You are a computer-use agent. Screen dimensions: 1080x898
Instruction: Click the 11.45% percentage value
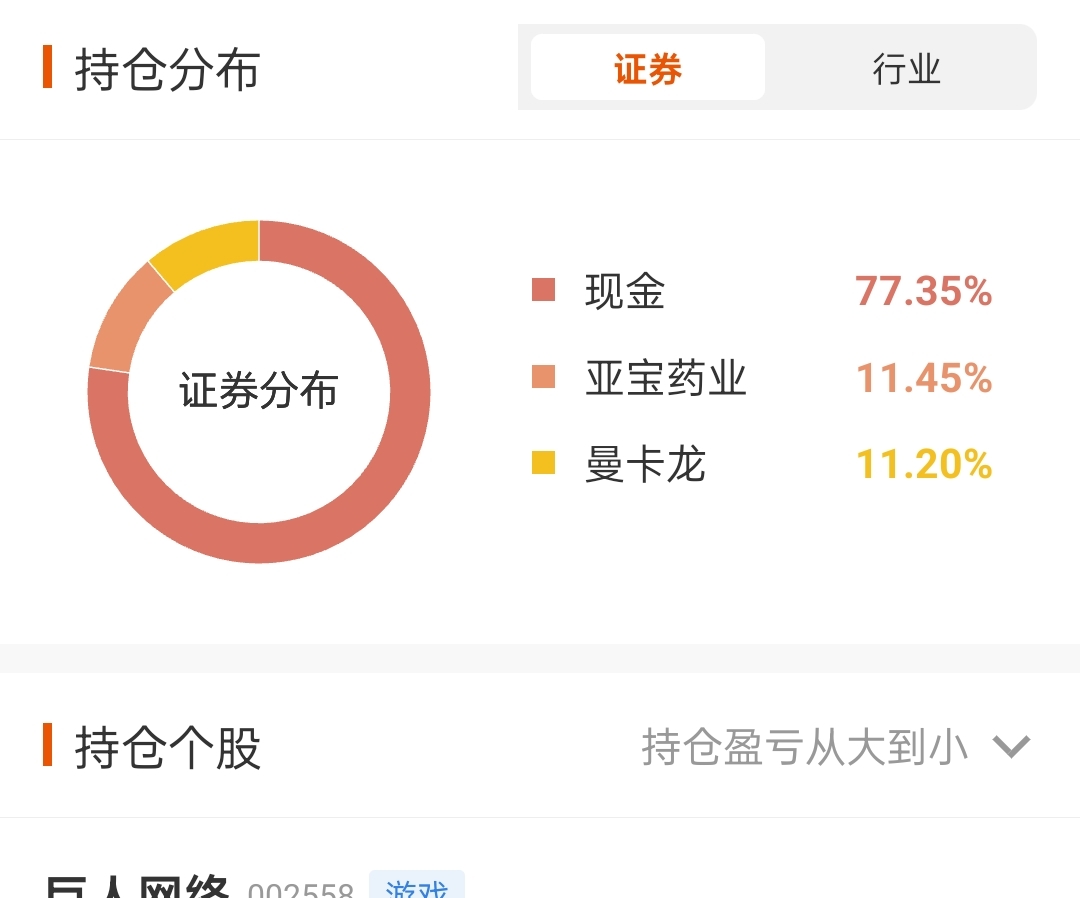point(924,377)
